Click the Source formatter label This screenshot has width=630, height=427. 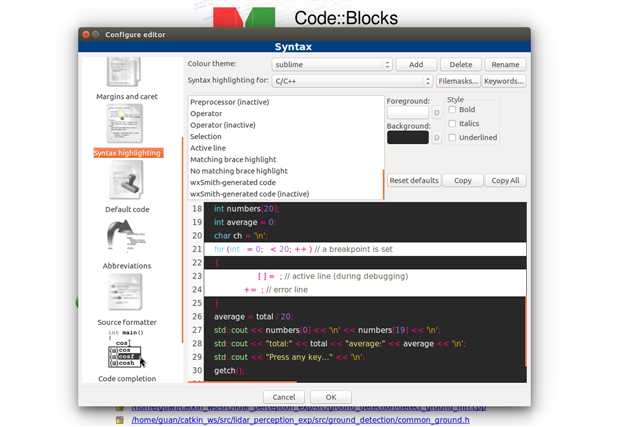pyautogui.click(x=127, y=322)
